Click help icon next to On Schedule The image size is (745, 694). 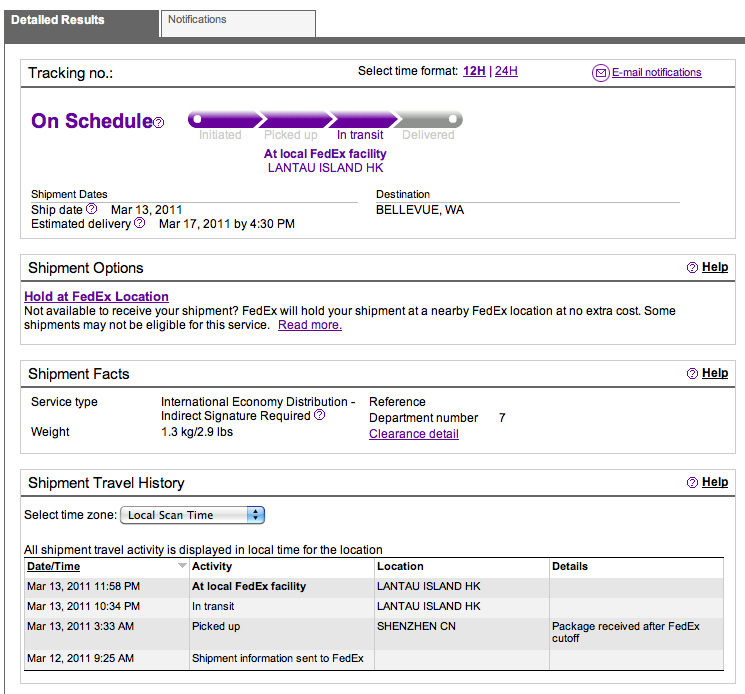[159, 123]
